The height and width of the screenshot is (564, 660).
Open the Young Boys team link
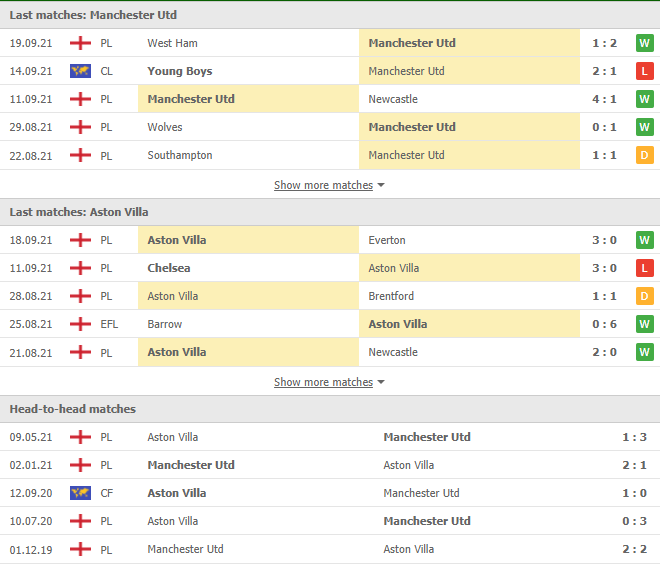click(180, 71)
